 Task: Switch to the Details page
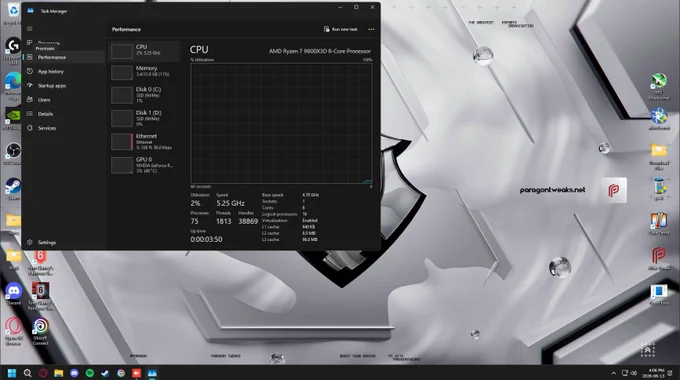click(63, 114)
